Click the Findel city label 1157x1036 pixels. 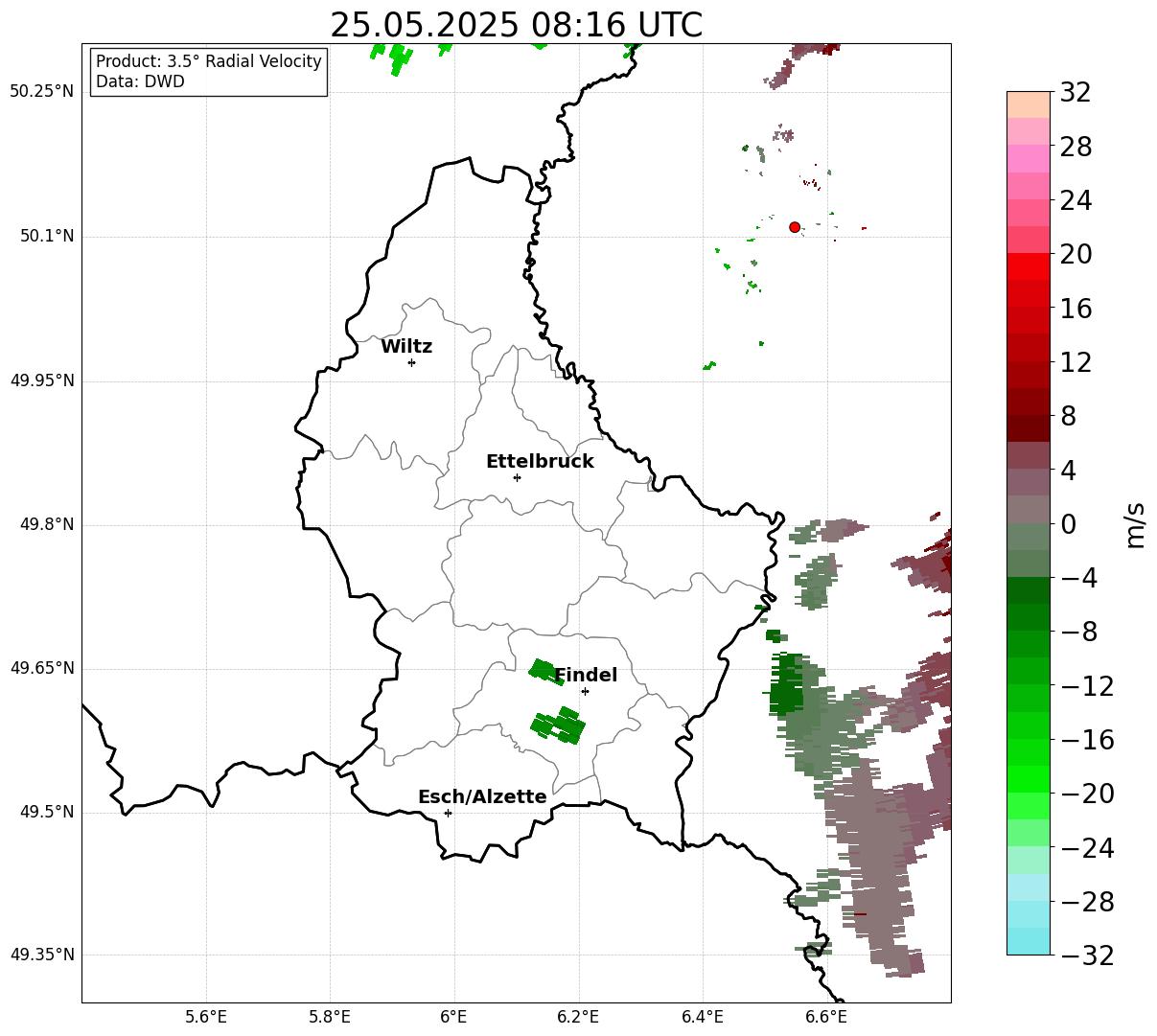point(586,676)
